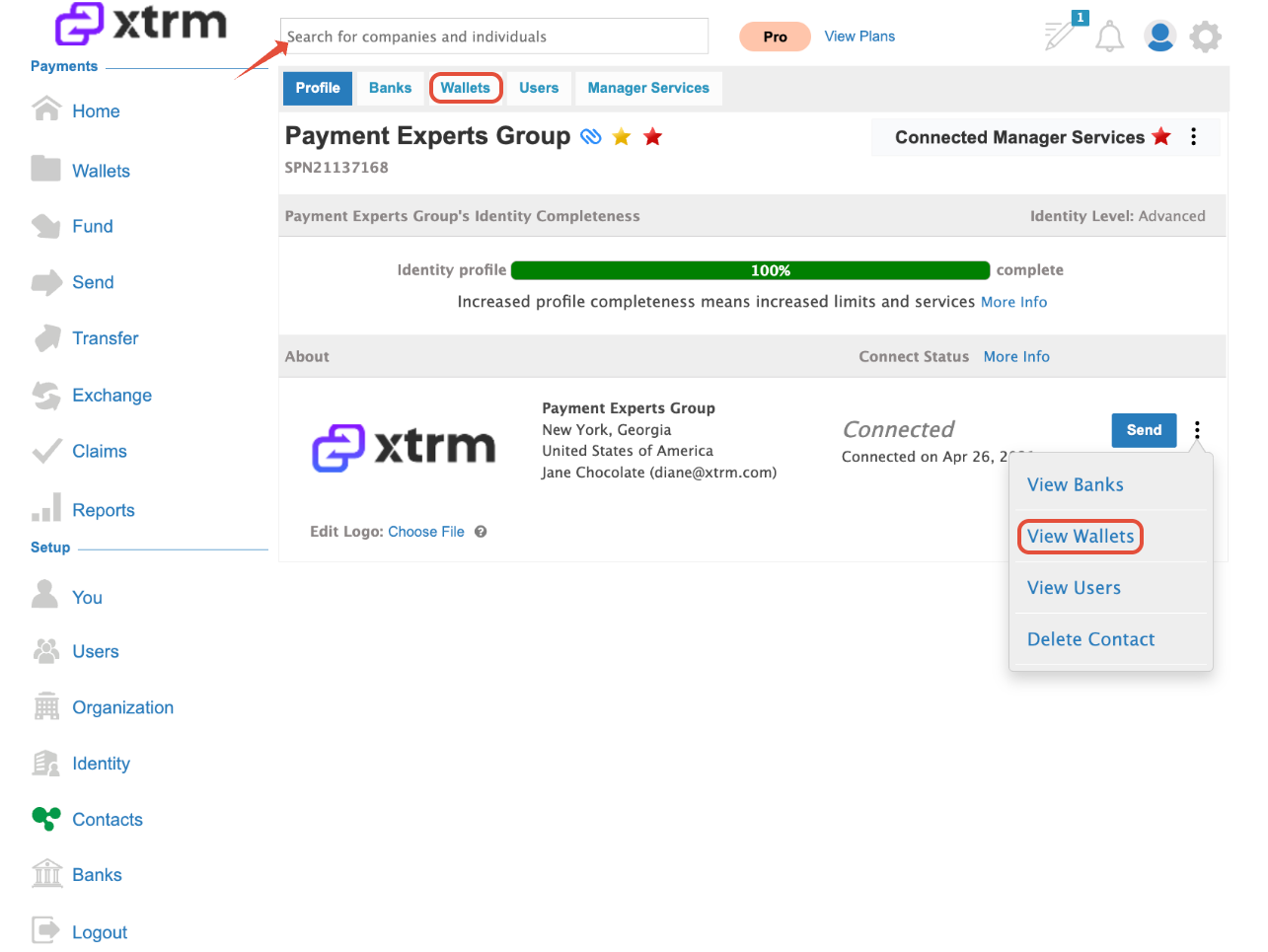Select the Fund icon in the sidebar
Viewport: 1268px width, 952px height.
click(x=46, y=226)
